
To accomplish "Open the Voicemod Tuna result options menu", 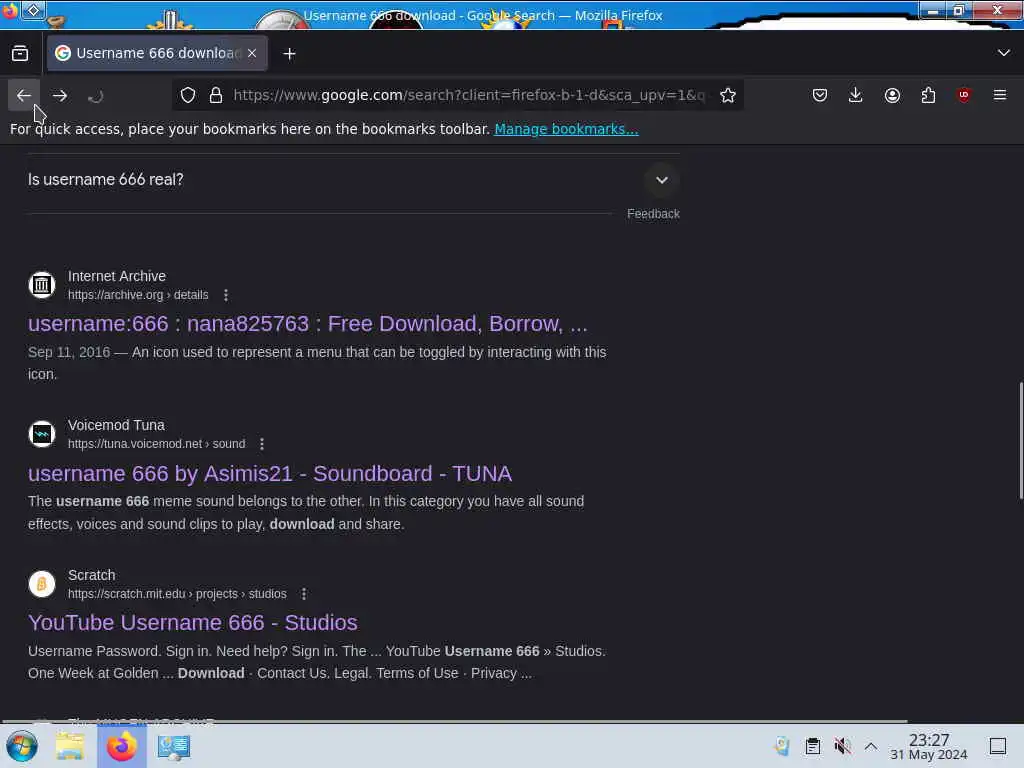I will pos(262,444).
